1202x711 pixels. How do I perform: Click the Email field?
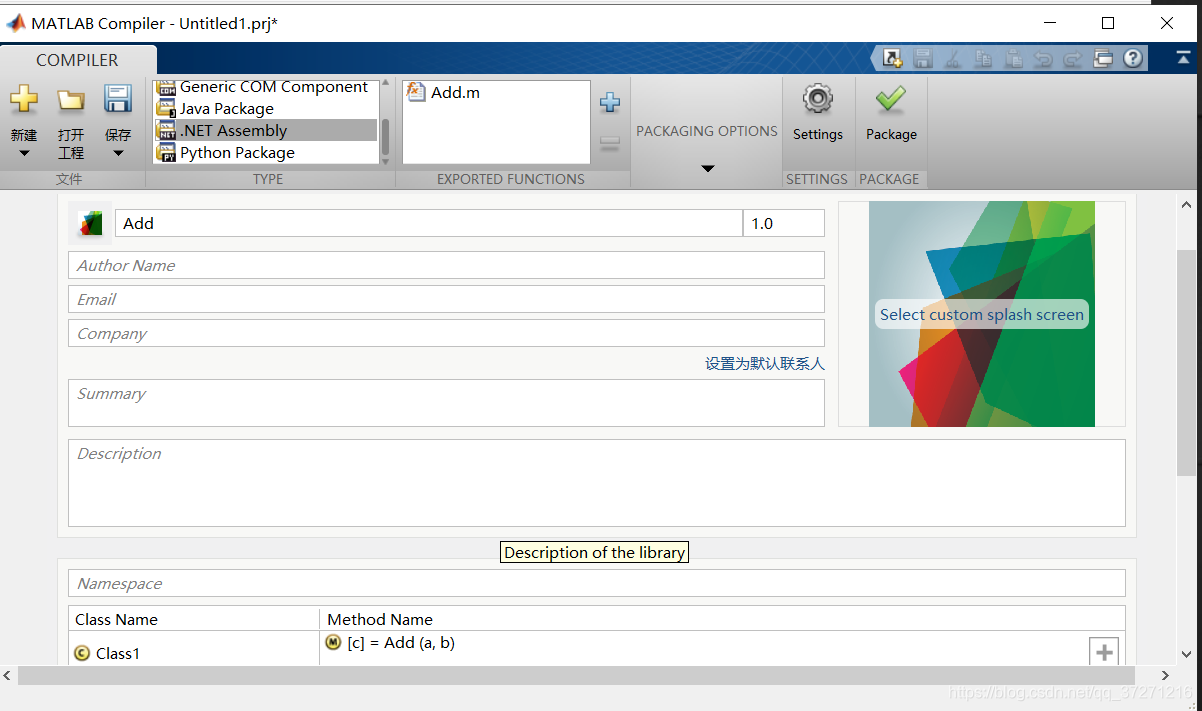446,299
